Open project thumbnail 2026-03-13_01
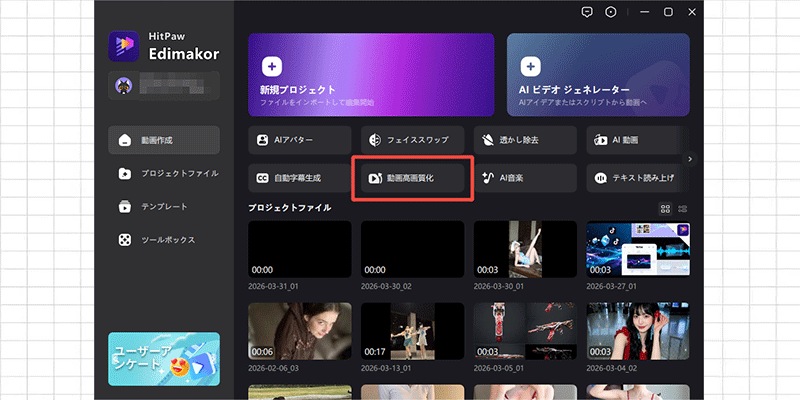The height and width of the screenshot is (400, 800). click(x=413, y=331)
